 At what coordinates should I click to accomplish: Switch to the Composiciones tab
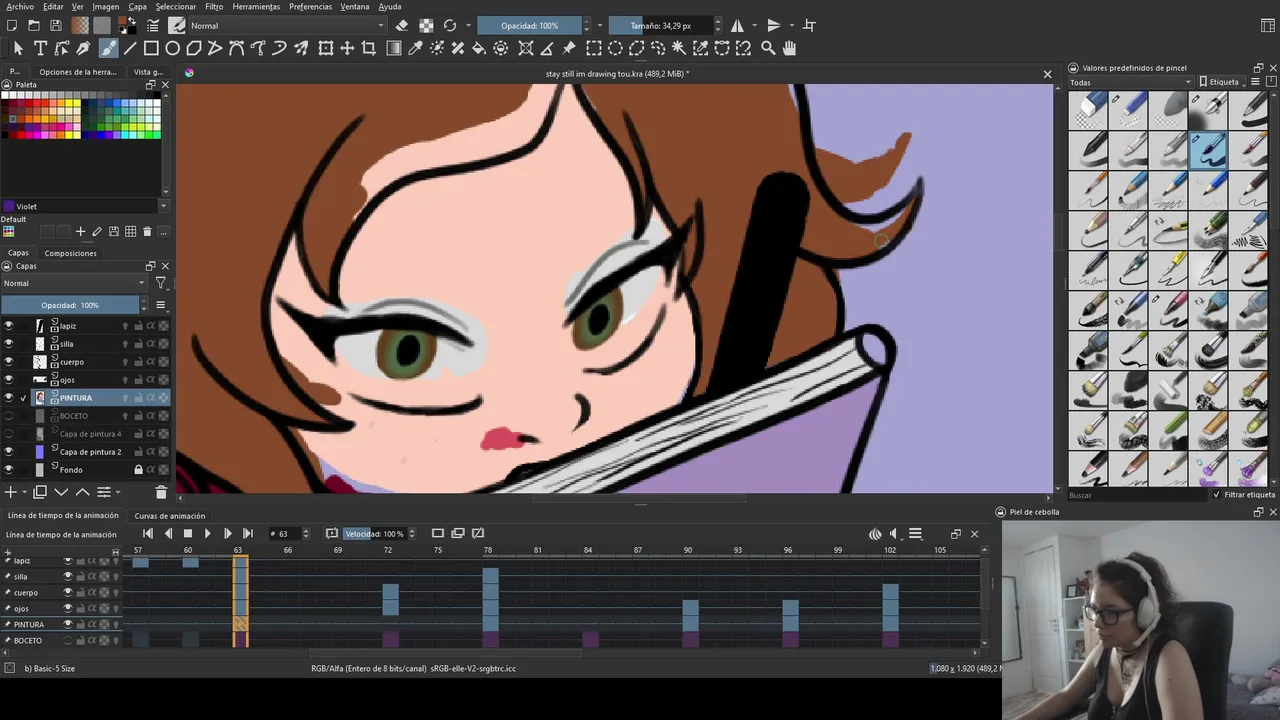[70, 253]
